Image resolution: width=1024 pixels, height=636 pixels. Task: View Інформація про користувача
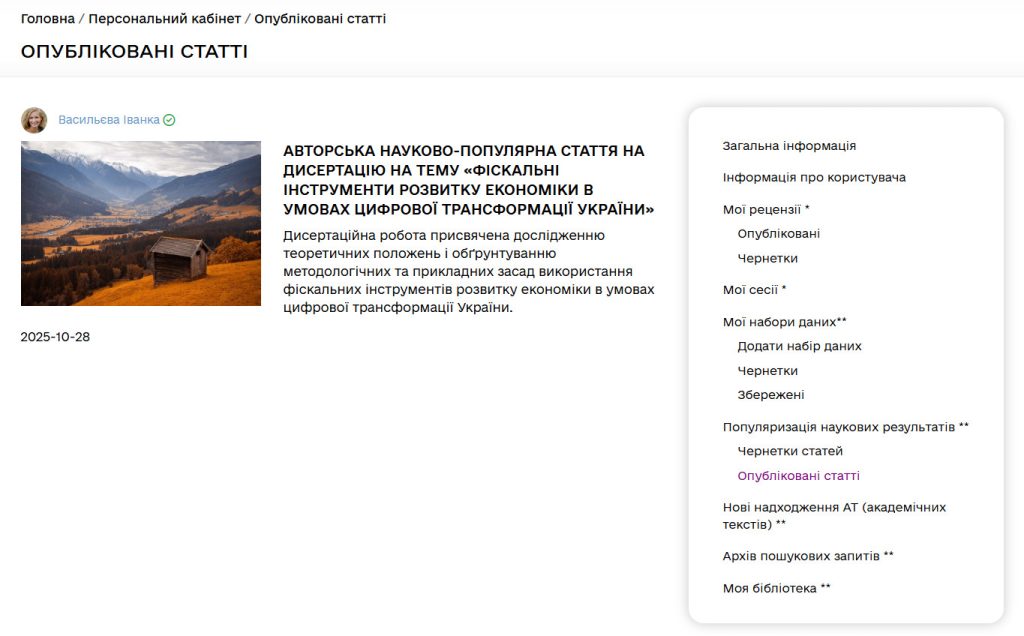pos(812,177)
